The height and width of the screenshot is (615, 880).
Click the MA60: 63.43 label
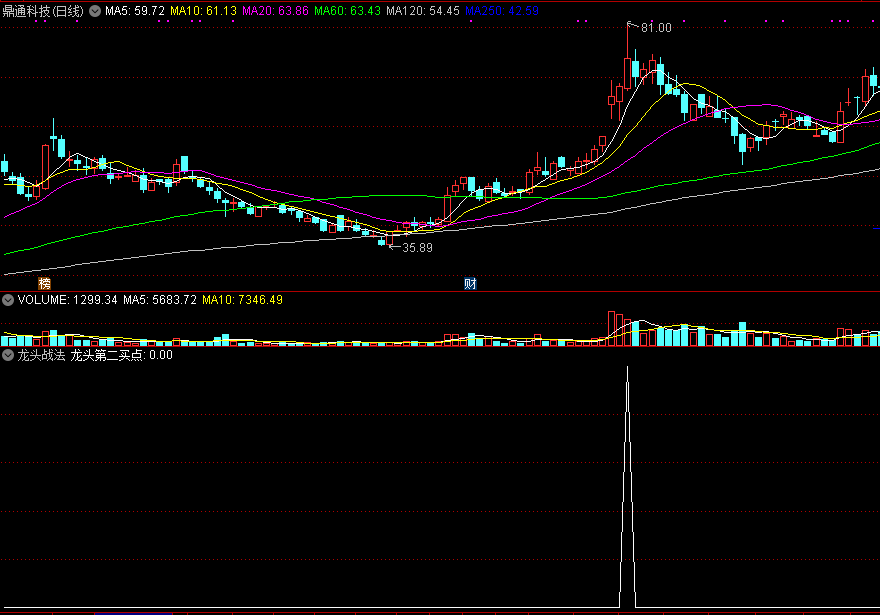347,11
